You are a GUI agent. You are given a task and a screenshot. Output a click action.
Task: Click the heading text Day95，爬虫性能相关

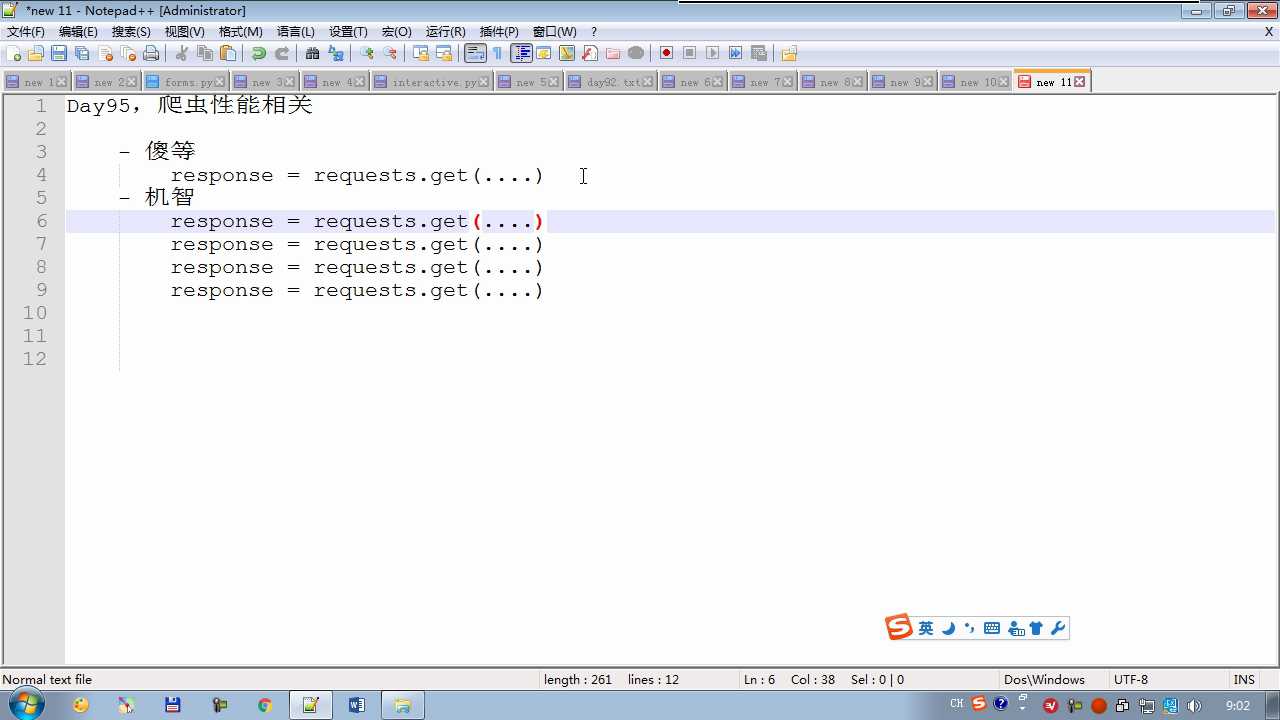pos(190,105)
